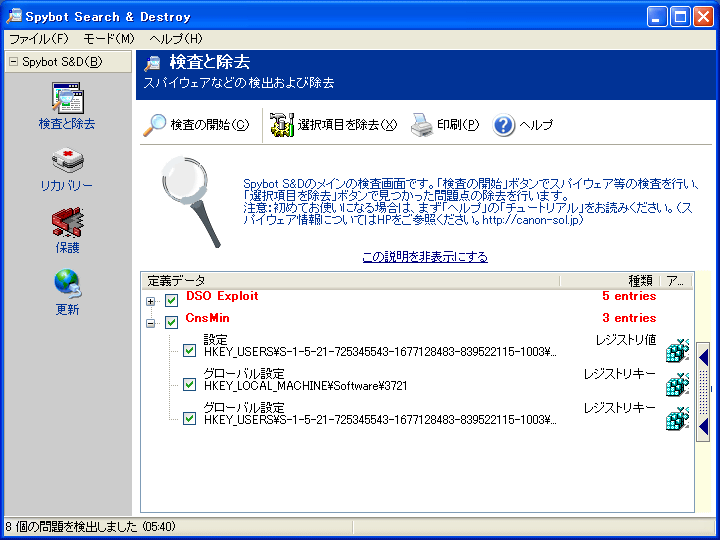Click the '3 entries' text
The height and width of the screenshot is (540, 720).
point(629,318)
